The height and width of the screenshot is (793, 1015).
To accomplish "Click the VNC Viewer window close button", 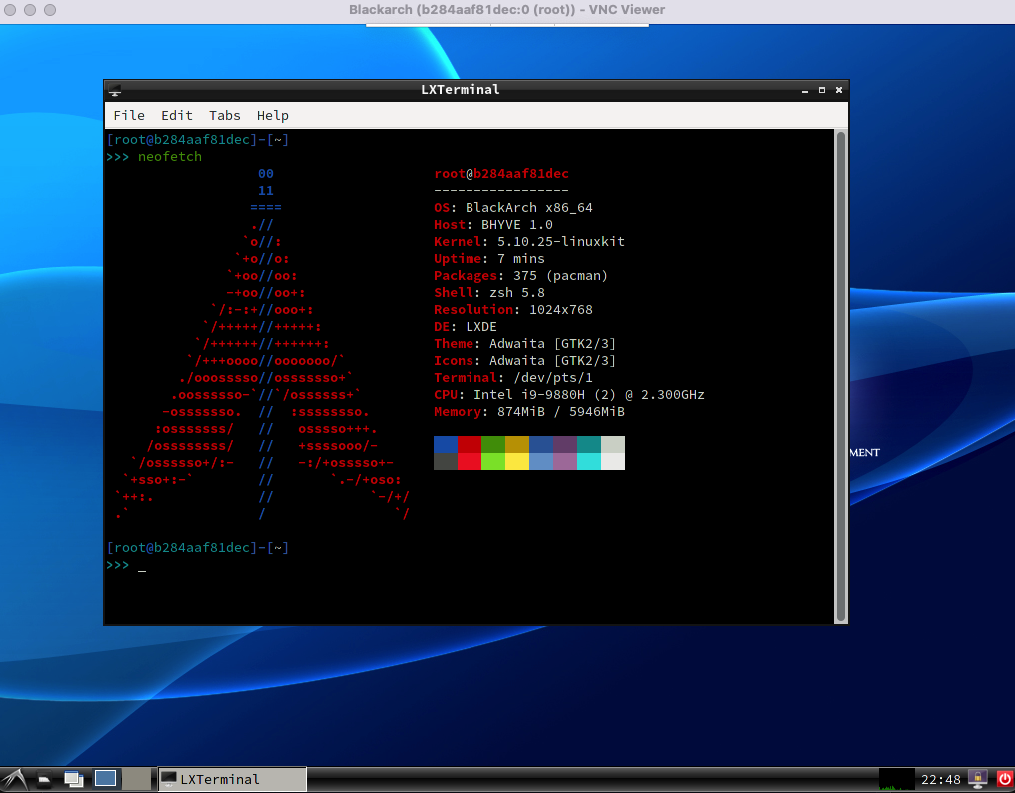I will point(10,10).
